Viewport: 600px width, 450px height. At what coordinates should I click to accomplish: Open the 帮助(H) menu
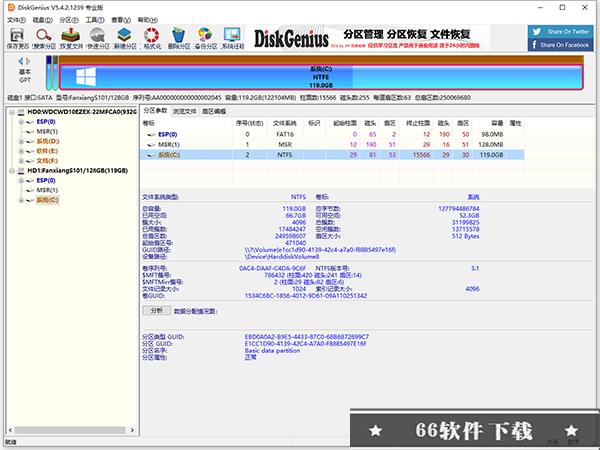pos(147,20)
